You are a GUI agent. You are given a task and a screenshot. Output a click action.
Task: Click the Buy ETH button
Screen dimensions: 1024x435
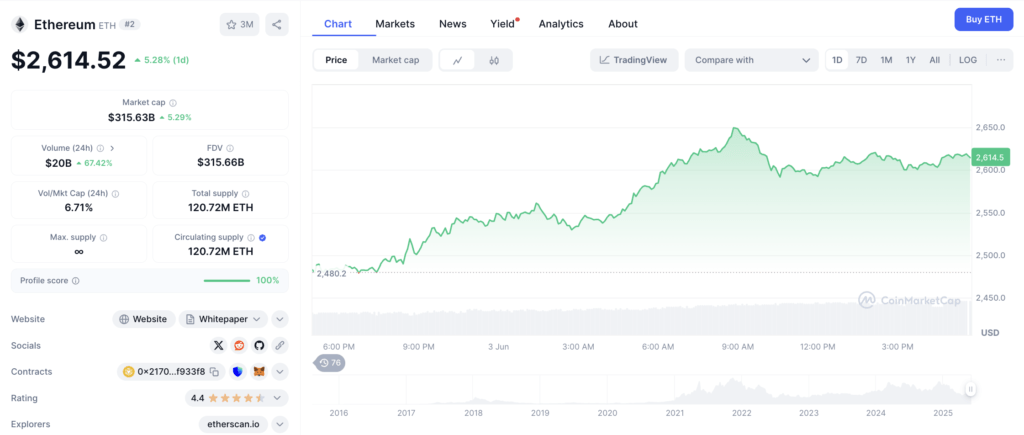pos(984,20)
